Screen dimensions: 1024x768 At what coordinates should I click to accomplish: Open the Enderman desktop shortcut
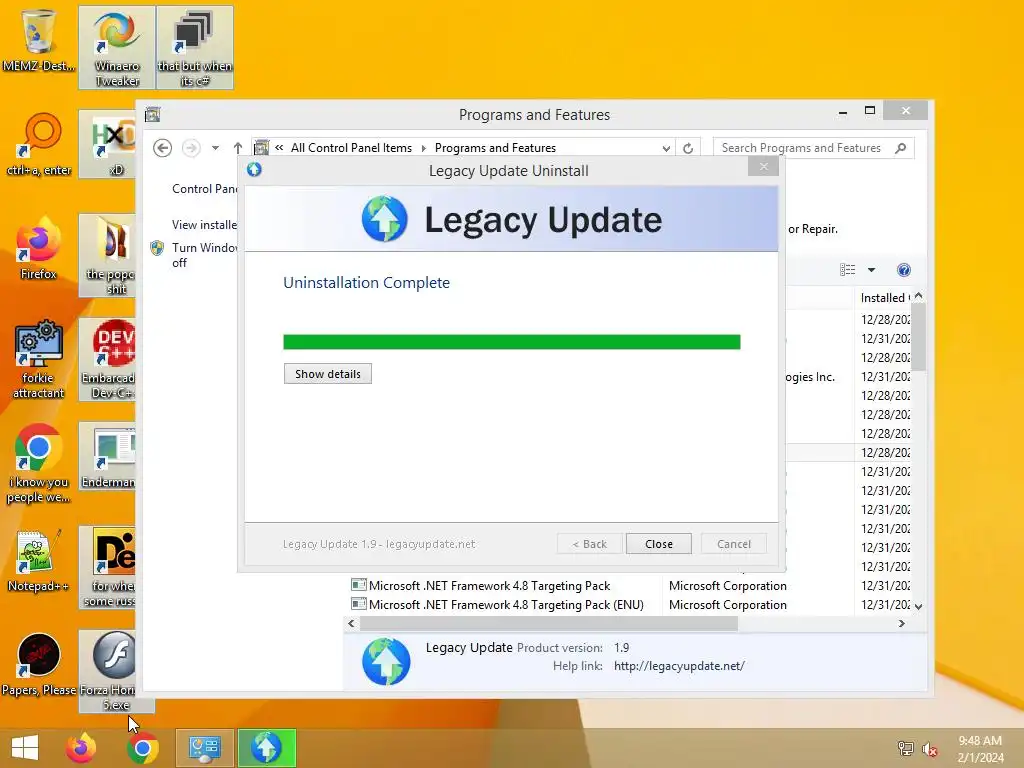click(108, 456)
